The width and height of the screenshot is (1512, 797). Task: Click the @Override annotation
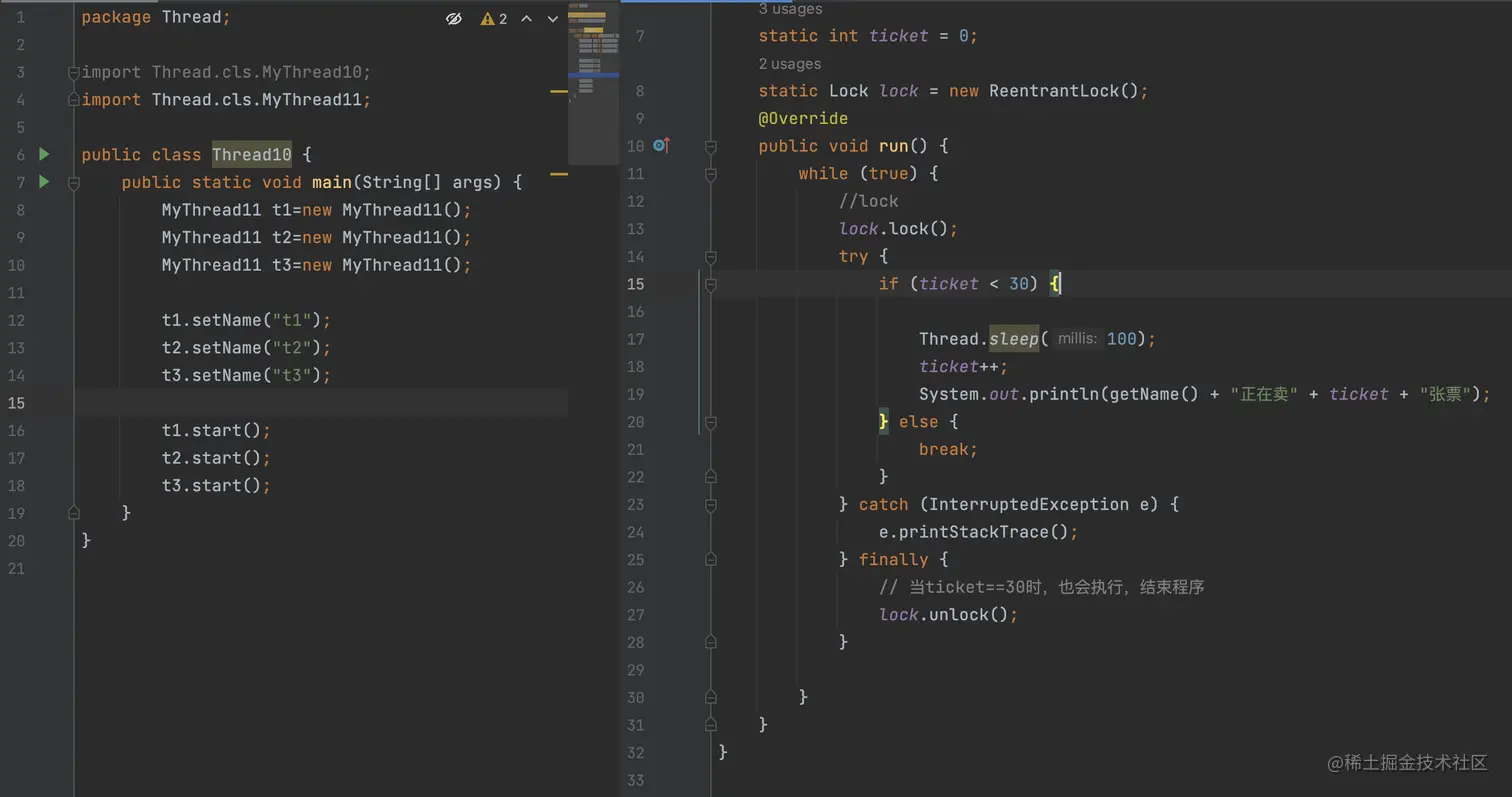tap(803, 118)
